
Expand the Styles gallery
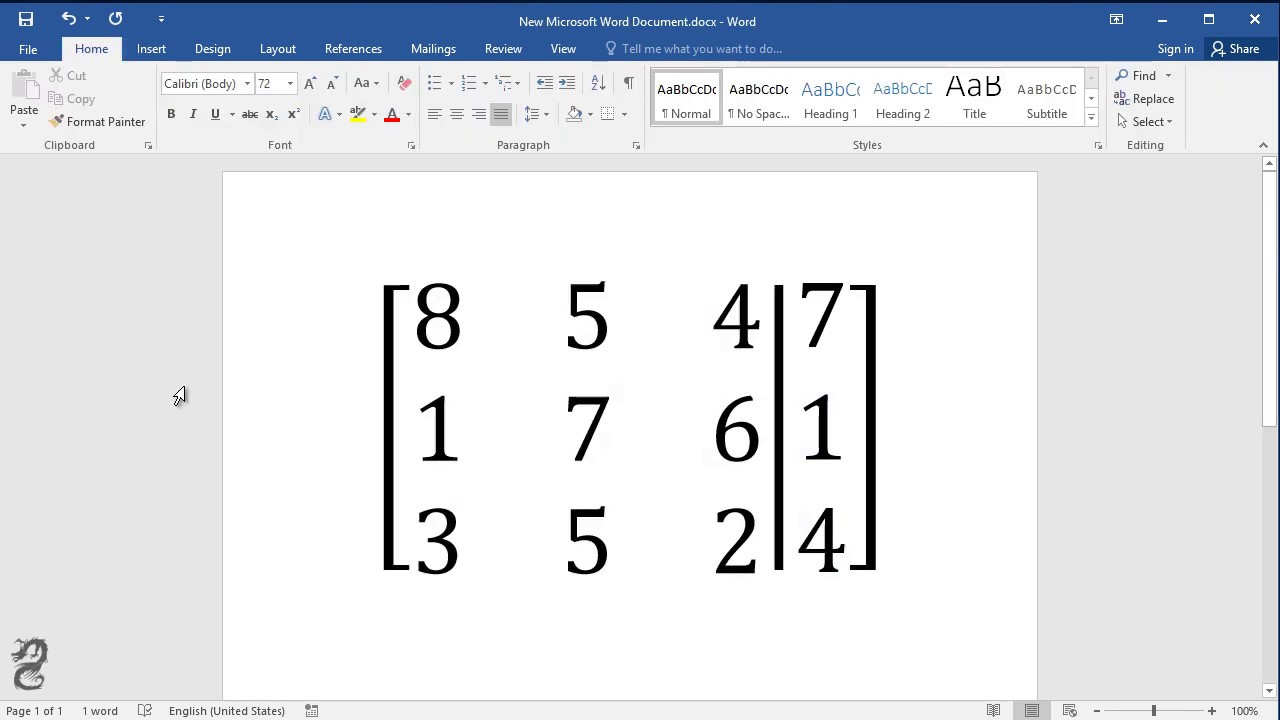pos(1091,118)
